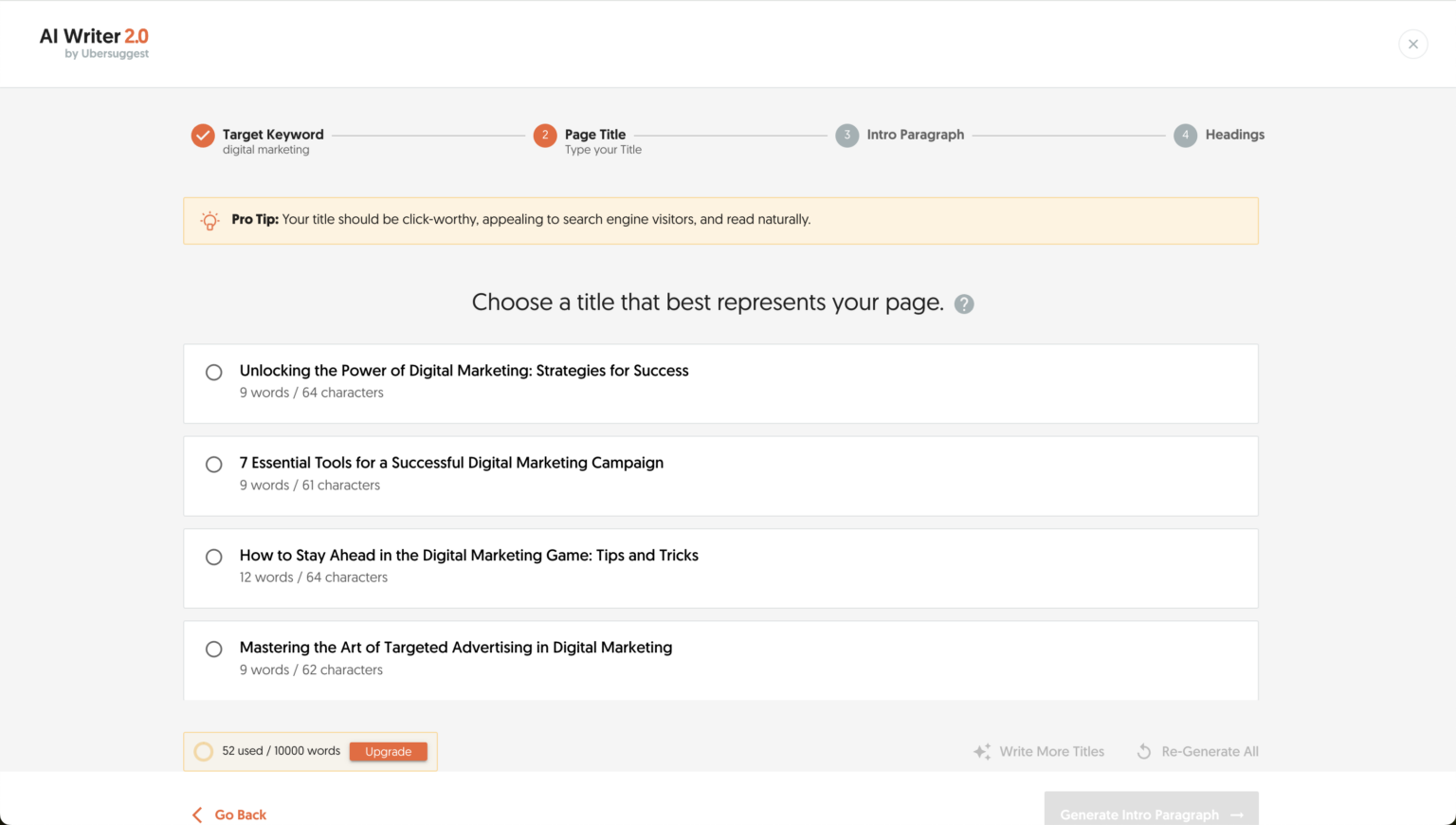Select the first title 'Unlocking the Power of Digital Marketing'
The height and width of the screenshot is (825, 1456).
point(213,372)
